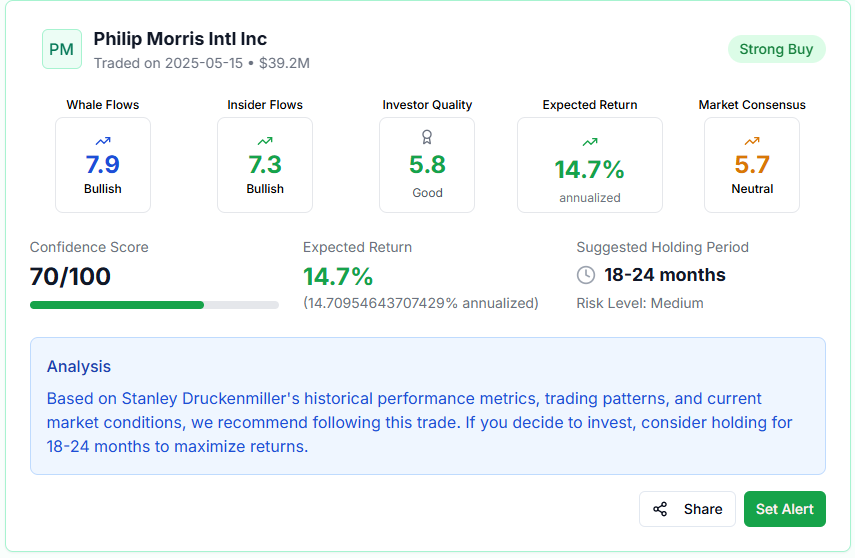Open the Insider Flows 7.3 card
Viewport: 855px width, 558px height.
pyautogui.click(x=265, y=165)
